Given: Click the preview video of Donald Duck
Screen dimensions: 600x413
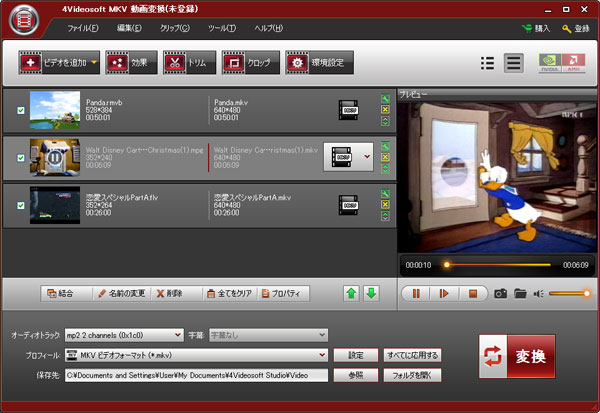Looking at the screenshot, I should [497, 177].
